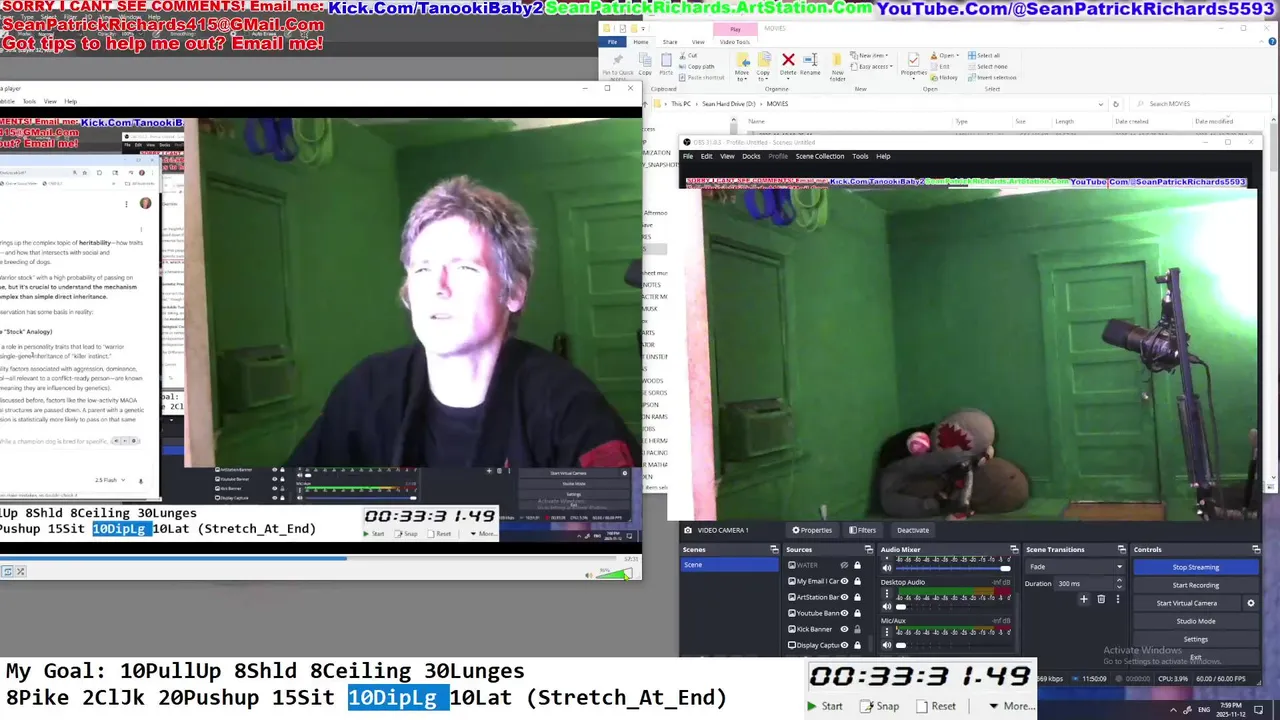Click the media player repeat icon
1280x720 pixels.
tap(7, 571)
